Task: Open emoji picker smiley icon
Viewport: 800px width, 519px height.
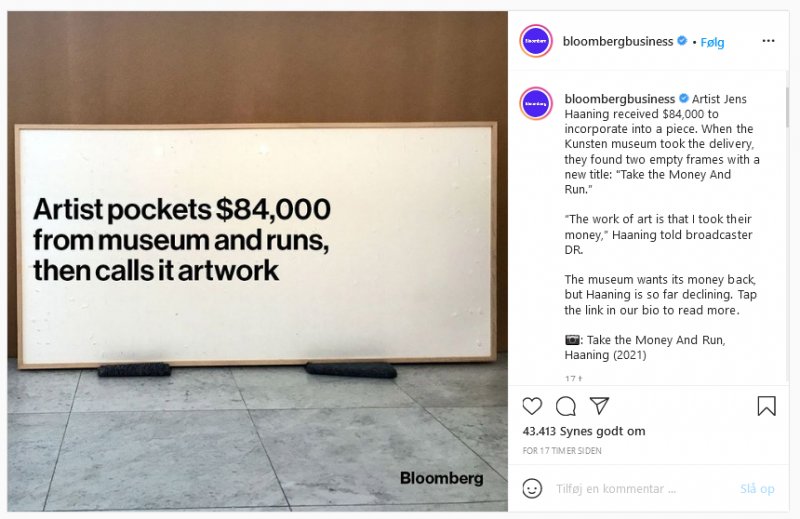Action: click(x=532, y=488)
